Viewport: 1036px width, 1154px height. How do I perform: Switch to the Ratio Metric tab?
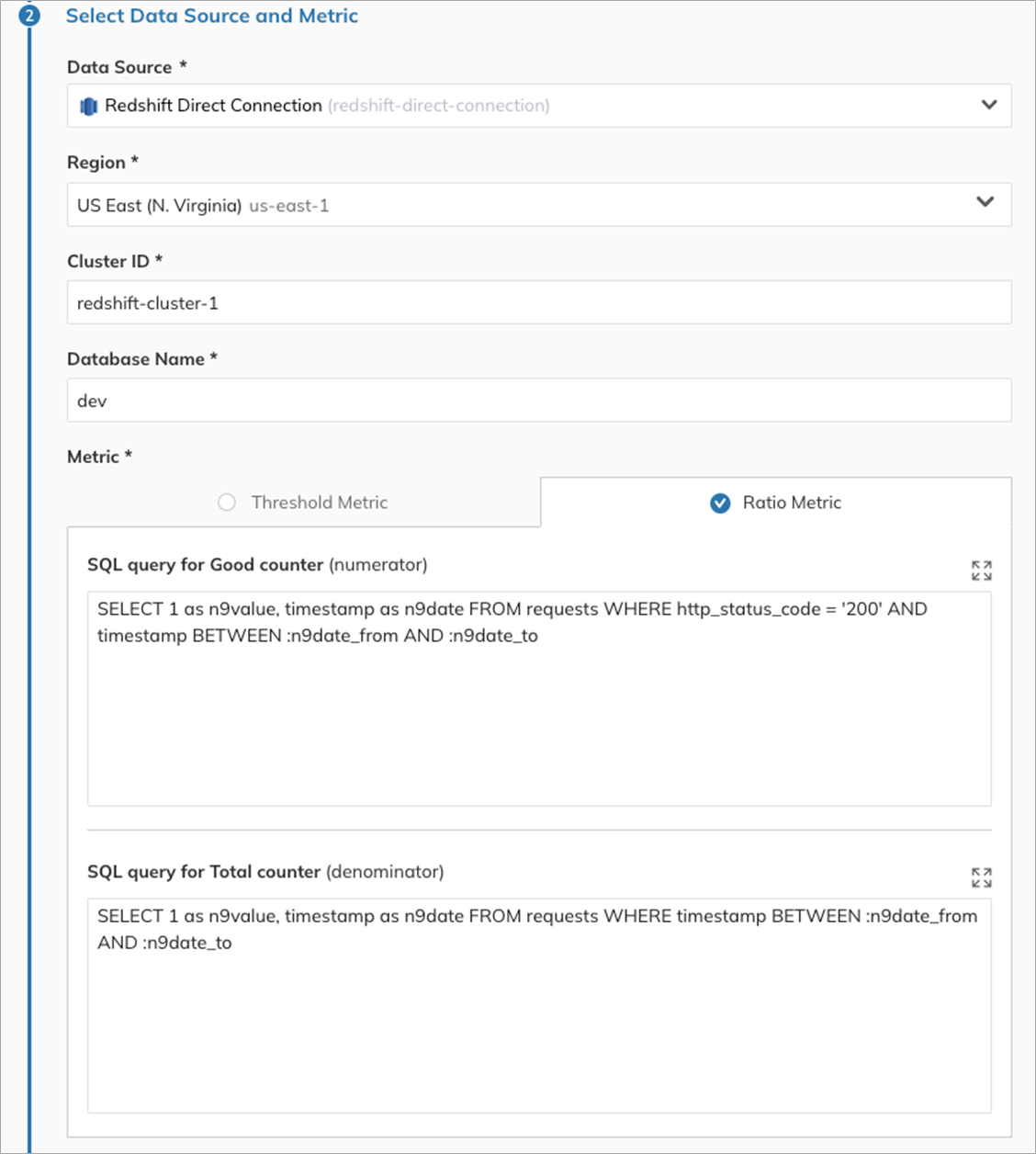pos(776,502)
